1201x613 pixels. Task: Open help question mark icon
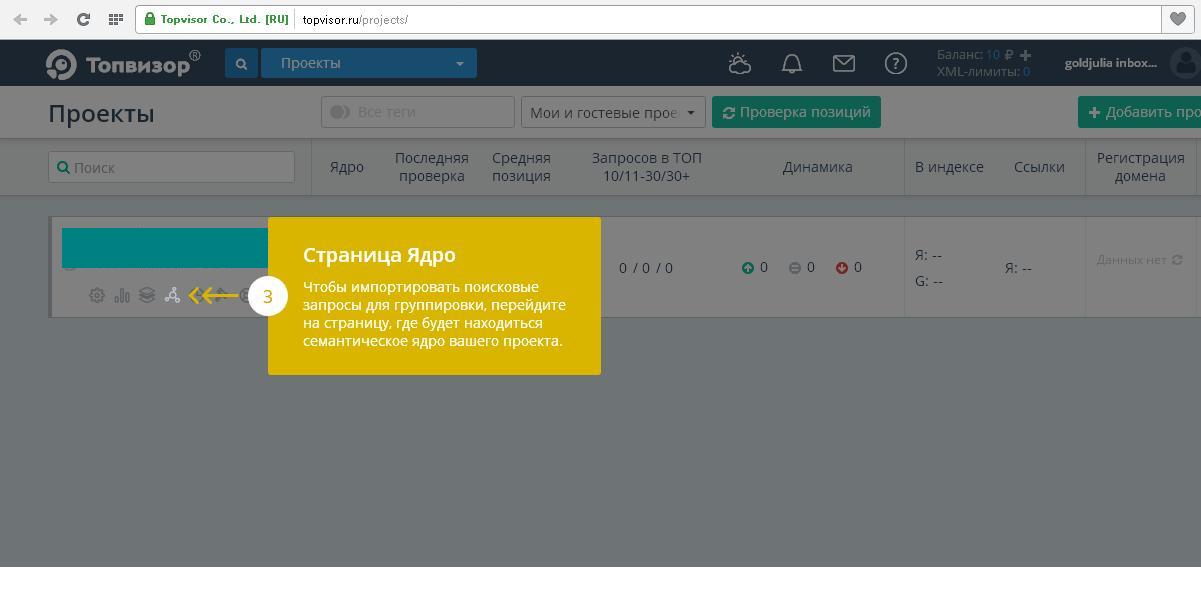coord(896,63)
